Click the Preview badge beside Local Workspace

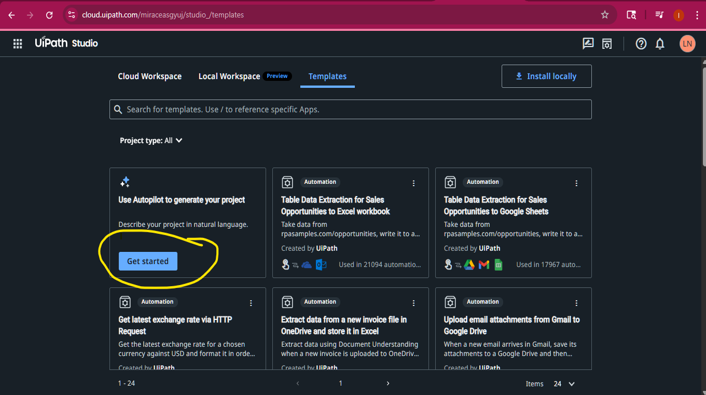(277, 76)
